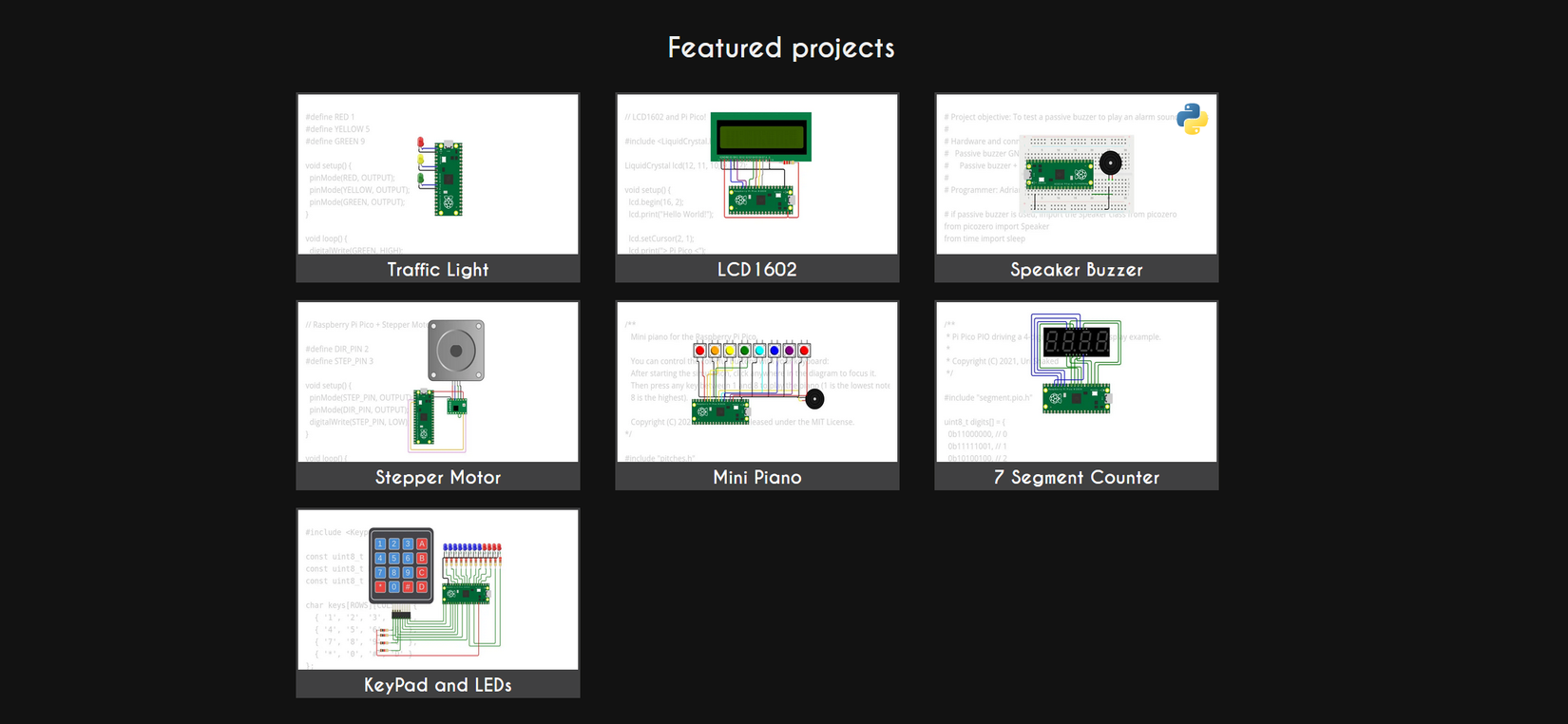Open the LCD1602 project thumbnail
Viewport: 1568px width, 724px height.
point(757,174)
